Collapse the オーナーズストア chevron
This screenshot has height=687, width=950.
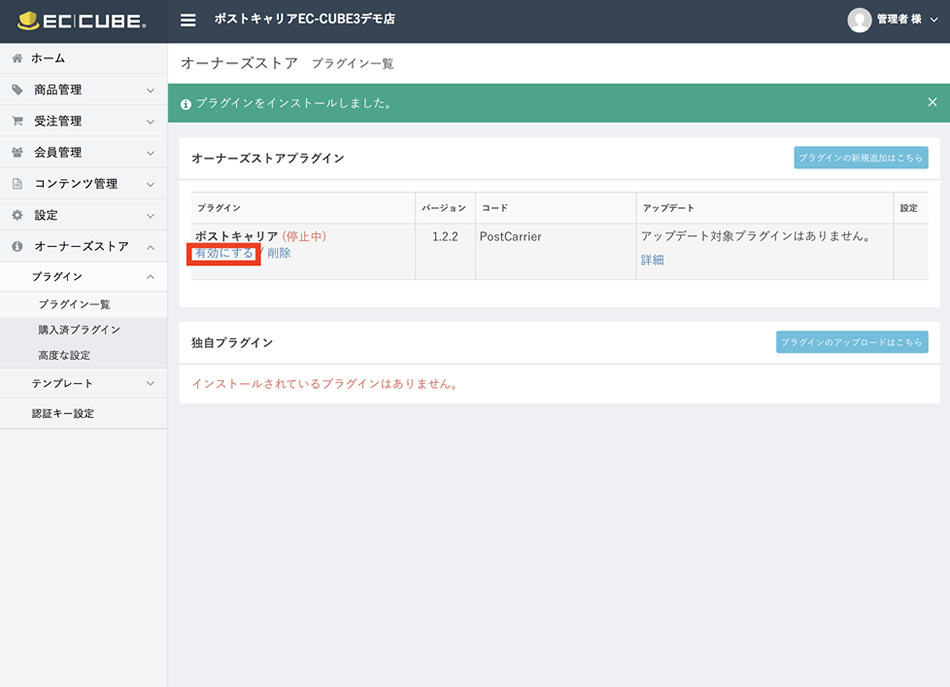pyautogui.click(x=150, y=247)
